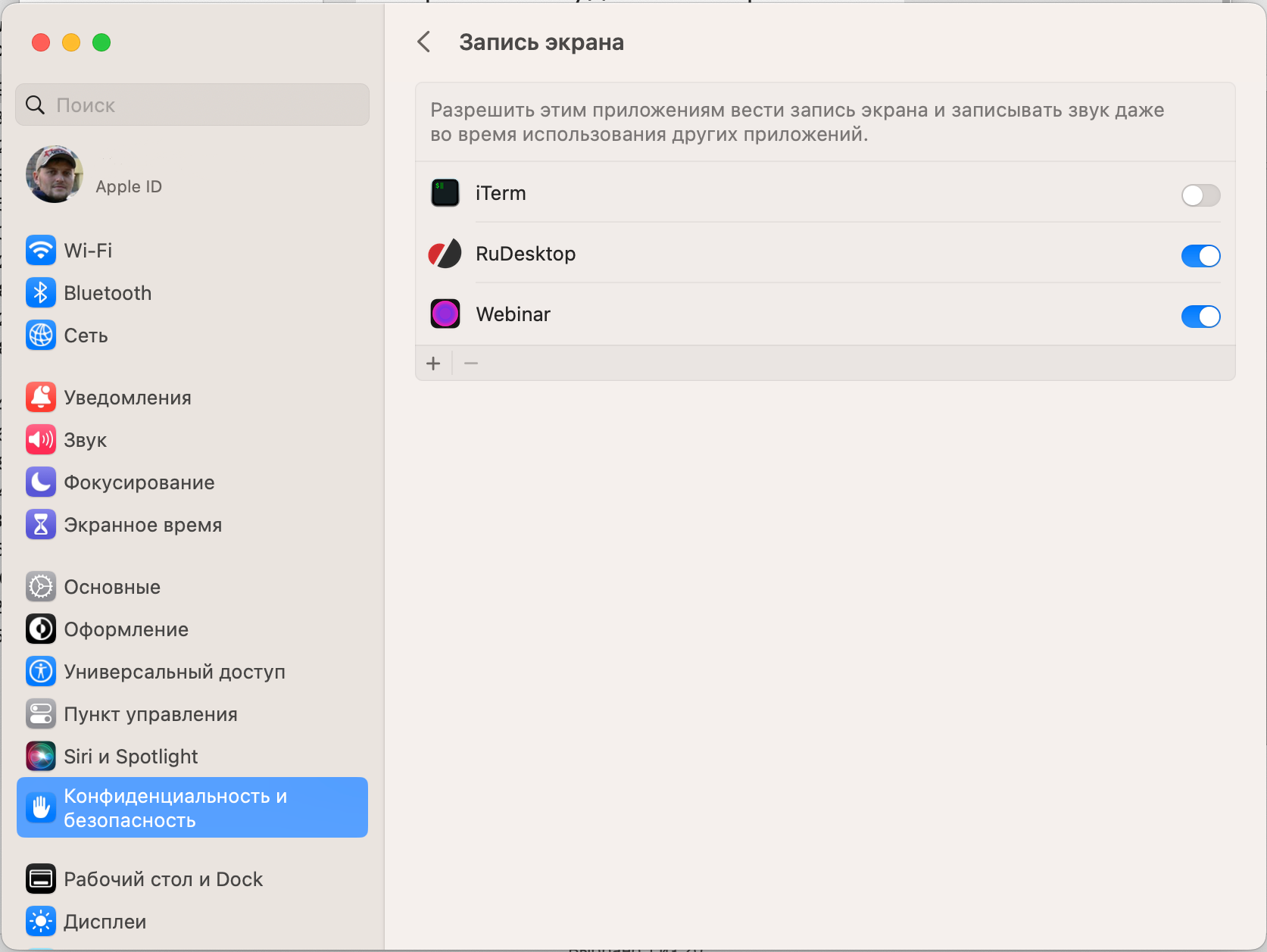Click the RuDesktop app icon
Viewport: 1267px width, 952px height.
[445, 254]
